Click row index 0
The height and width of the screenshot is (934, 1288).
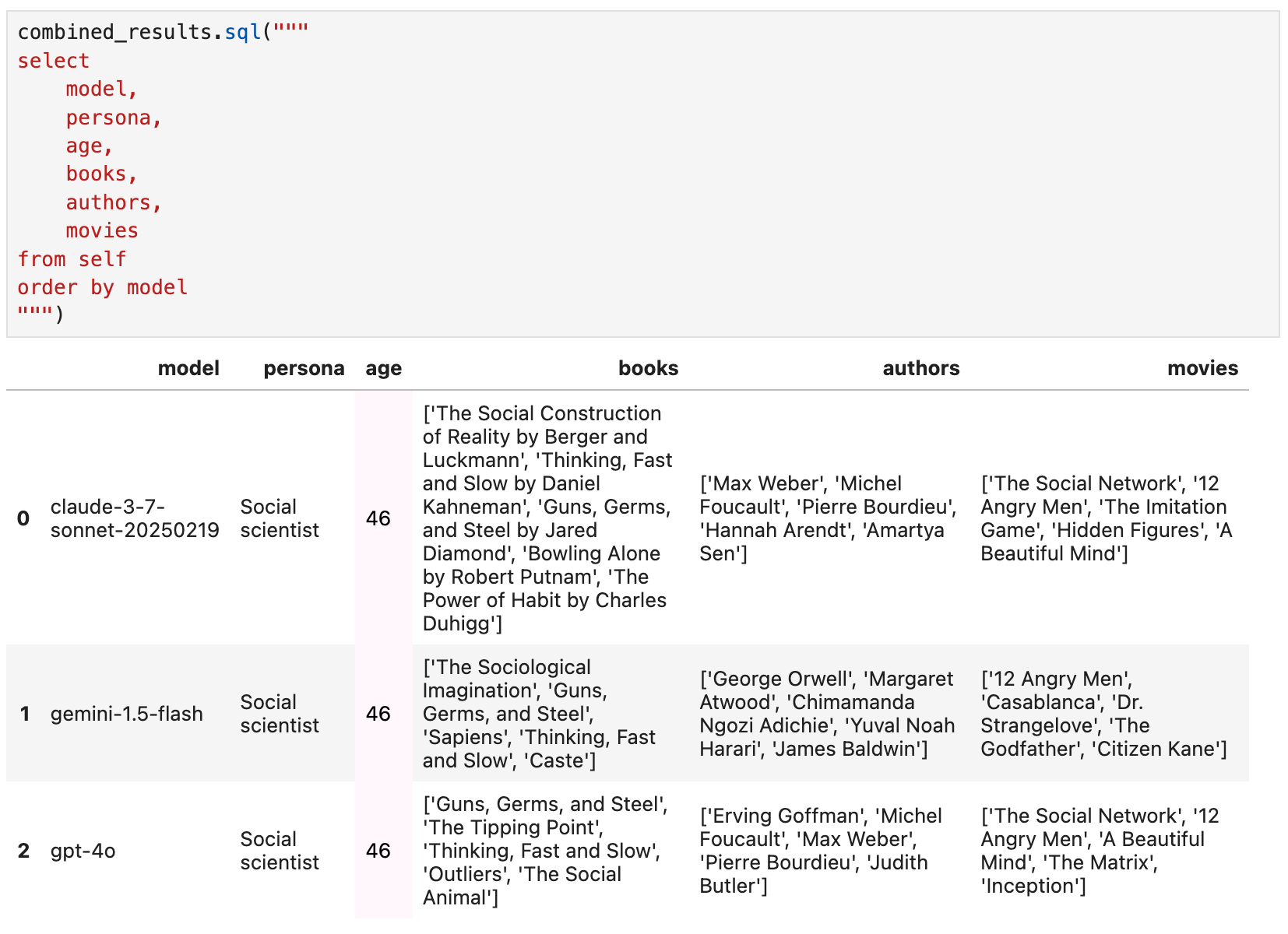pyautogui.click(x=23, y=518)
